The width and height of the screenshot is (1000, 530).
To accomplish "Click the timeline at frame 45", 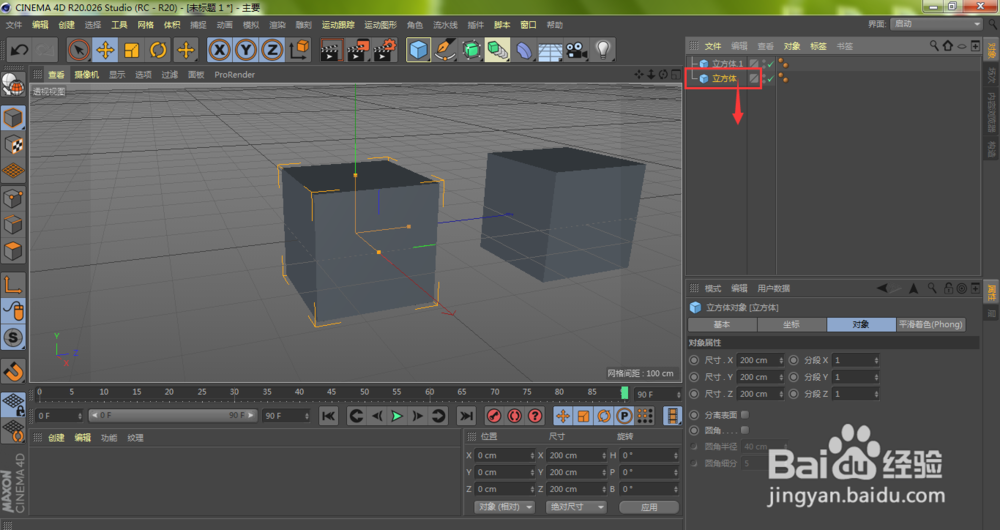I will 331,393.
